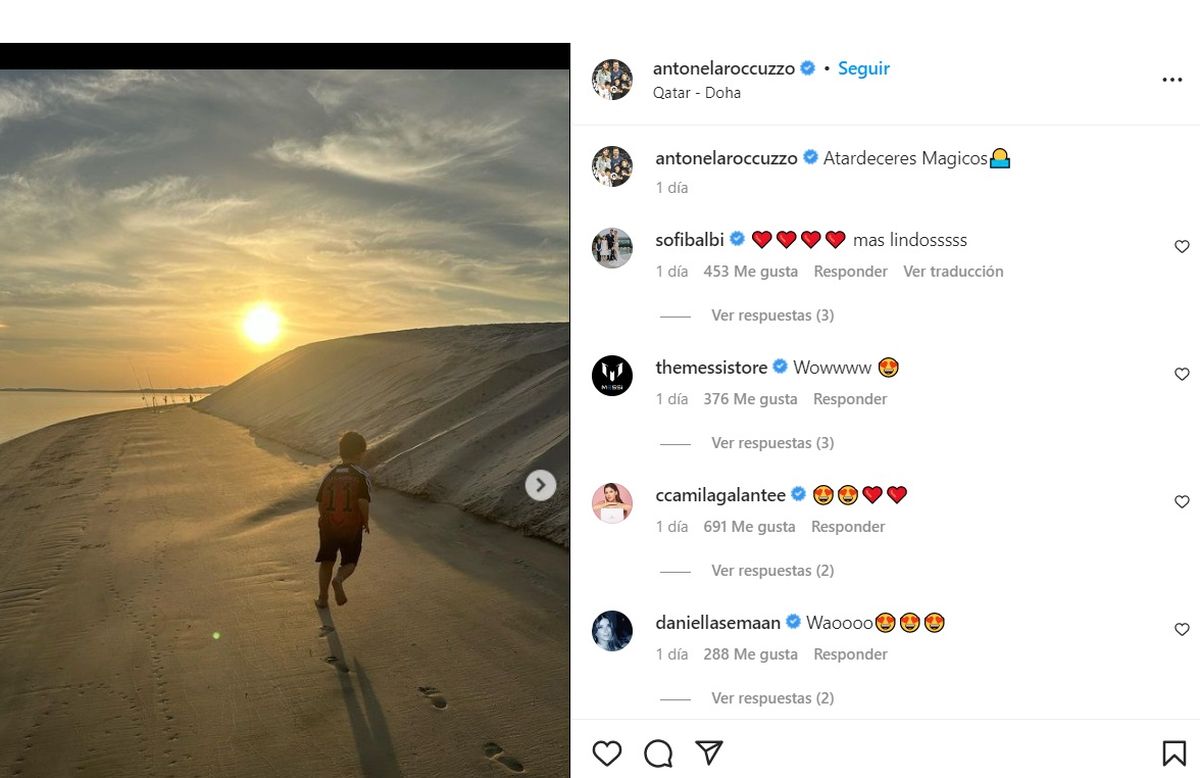
Task: Like sofibalbi's comment
Action: click(1181, 247)
